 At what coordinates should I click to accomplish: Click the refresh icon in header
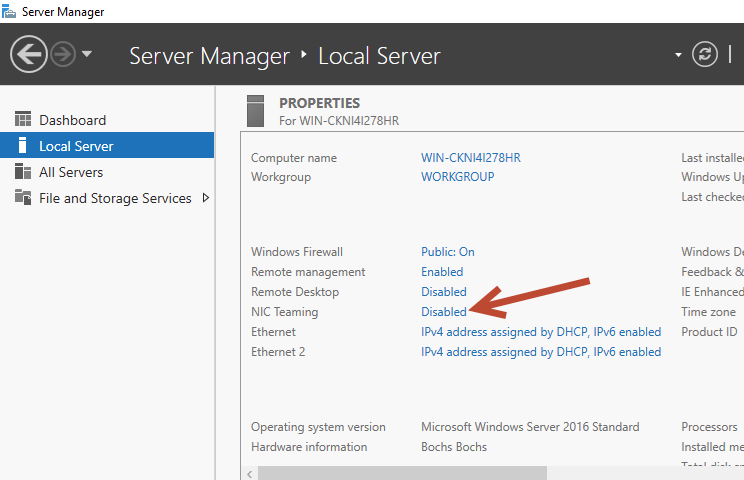pyautogui.click(x=705, y=54)
